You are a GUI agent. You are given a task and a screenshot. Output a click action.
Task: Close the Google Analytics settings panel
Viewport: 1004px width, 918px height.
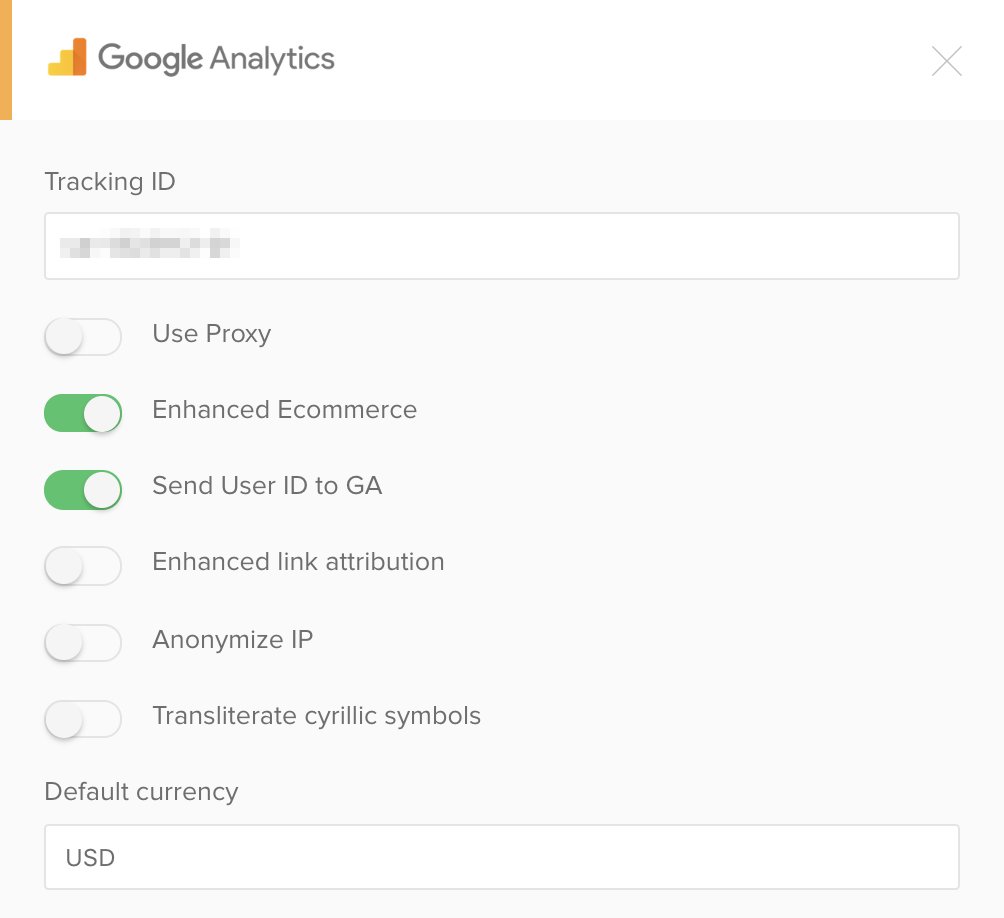(x=946, y=61)
